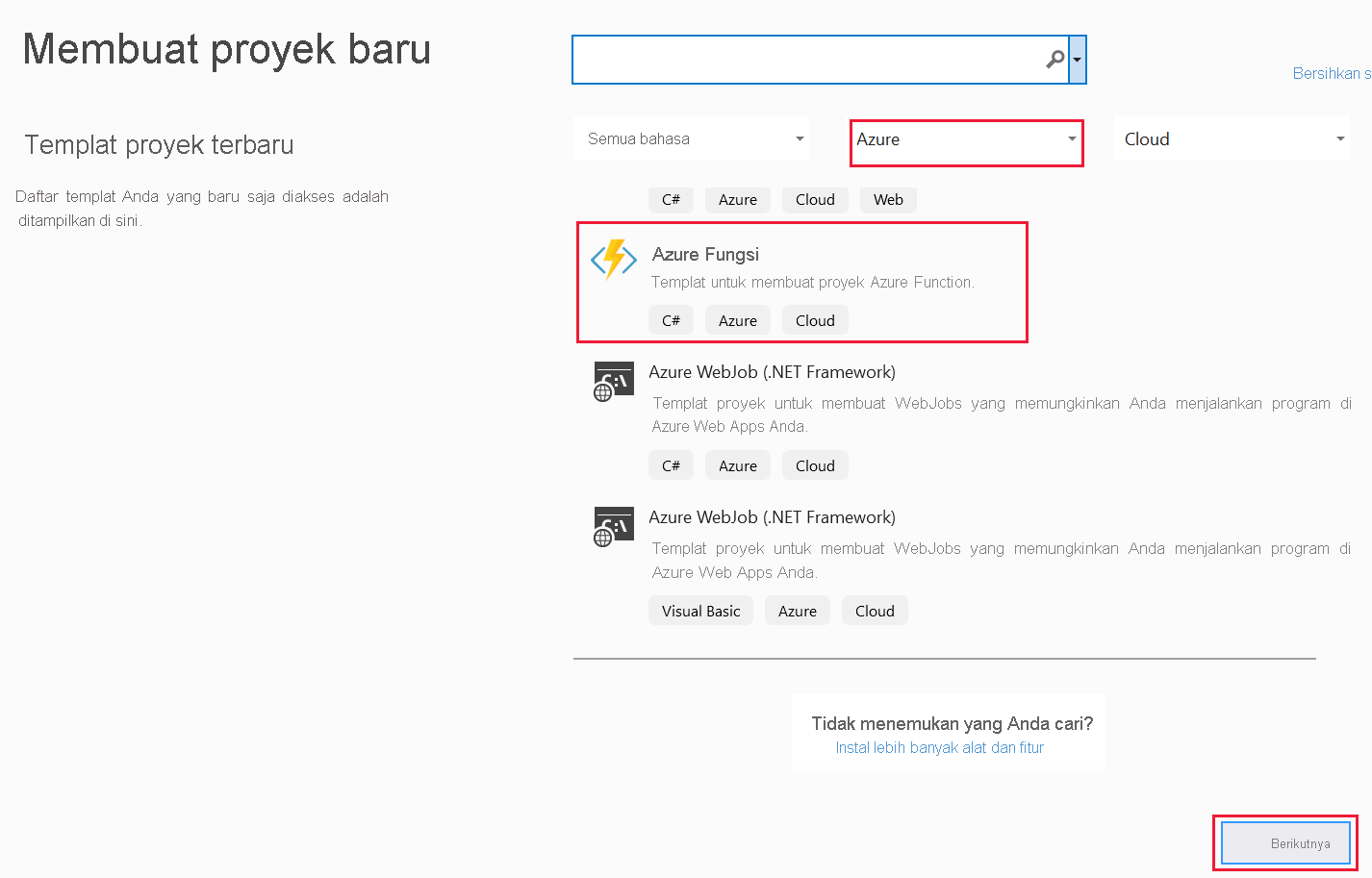Open the Azure platform filter dropdown
This screenshot has height=878, width=1372.
point(967,142)
